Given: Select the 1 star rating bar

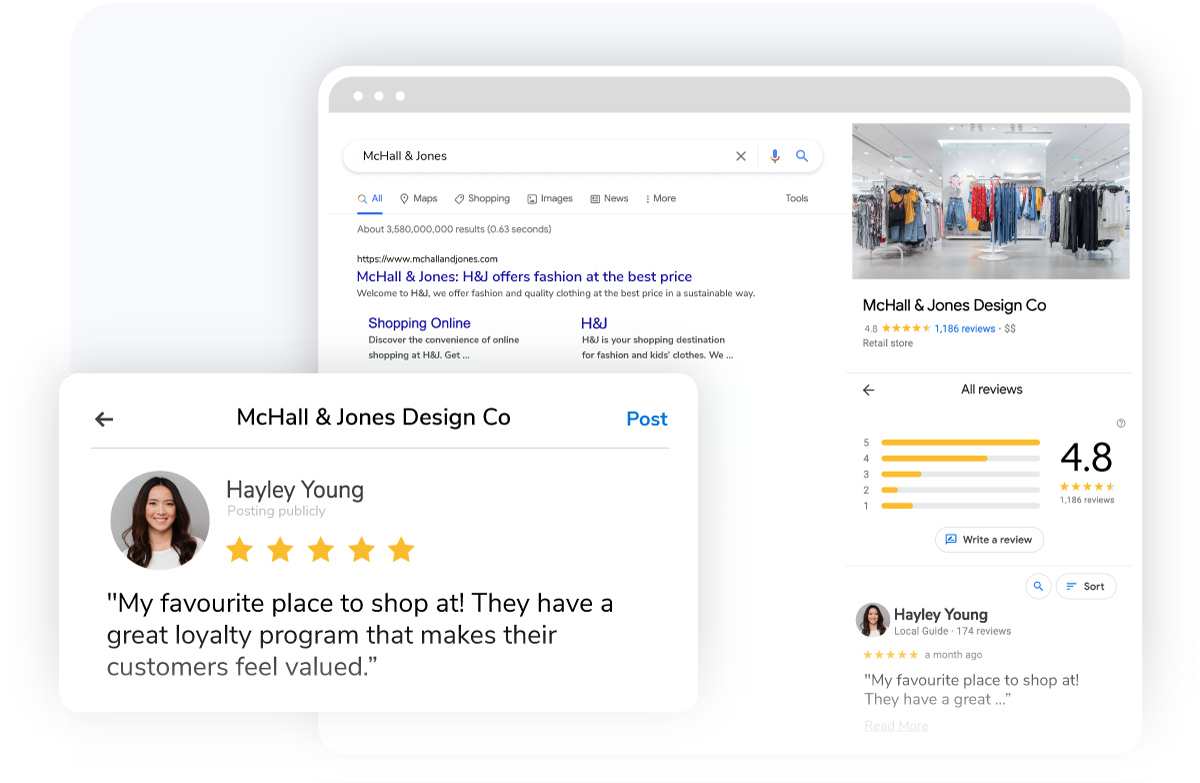Looking at the screenshot, I should pos(960,506).
